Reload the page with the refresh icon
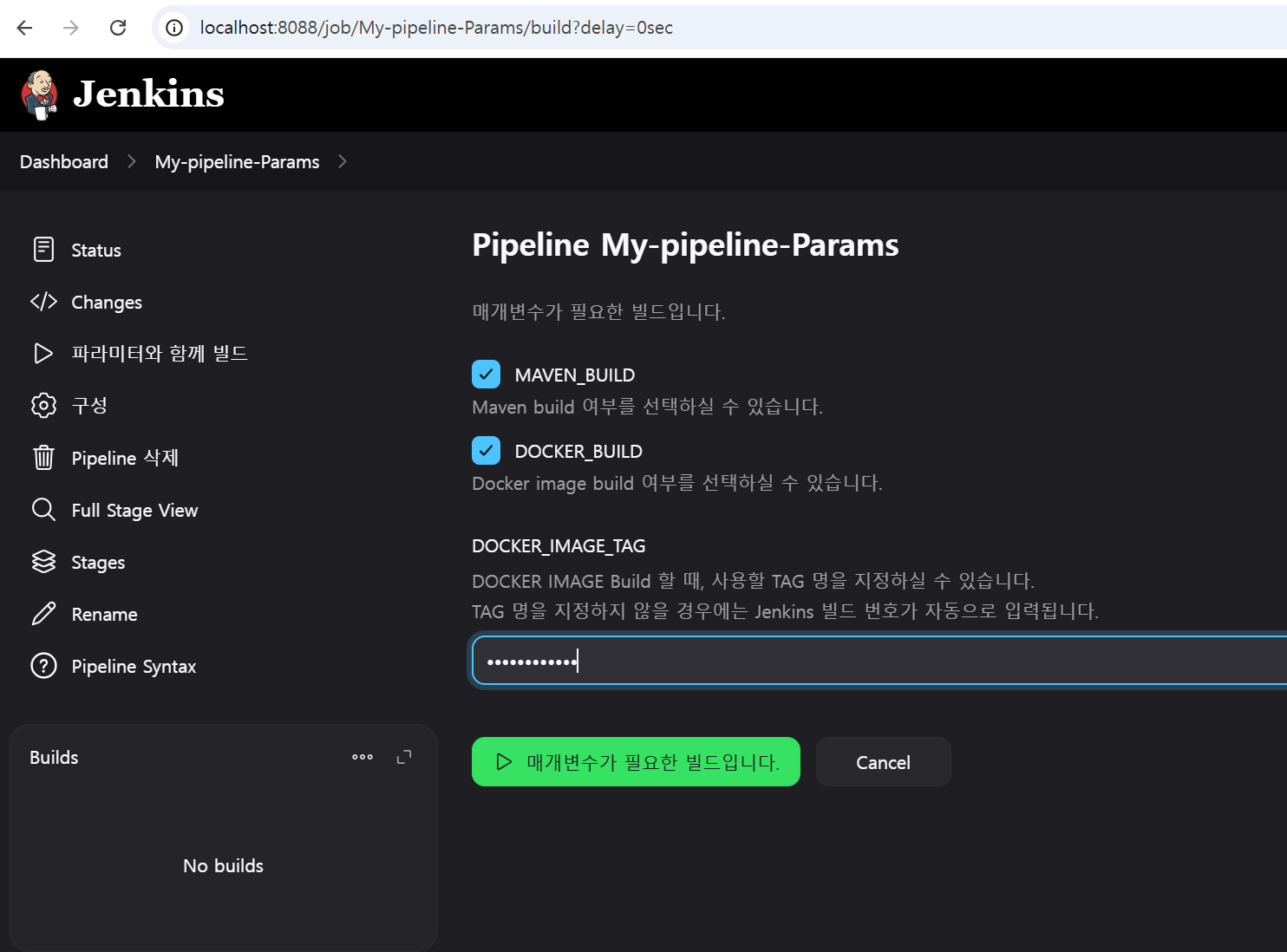The width and height of the screenshot is (1287, 952). 118,28
